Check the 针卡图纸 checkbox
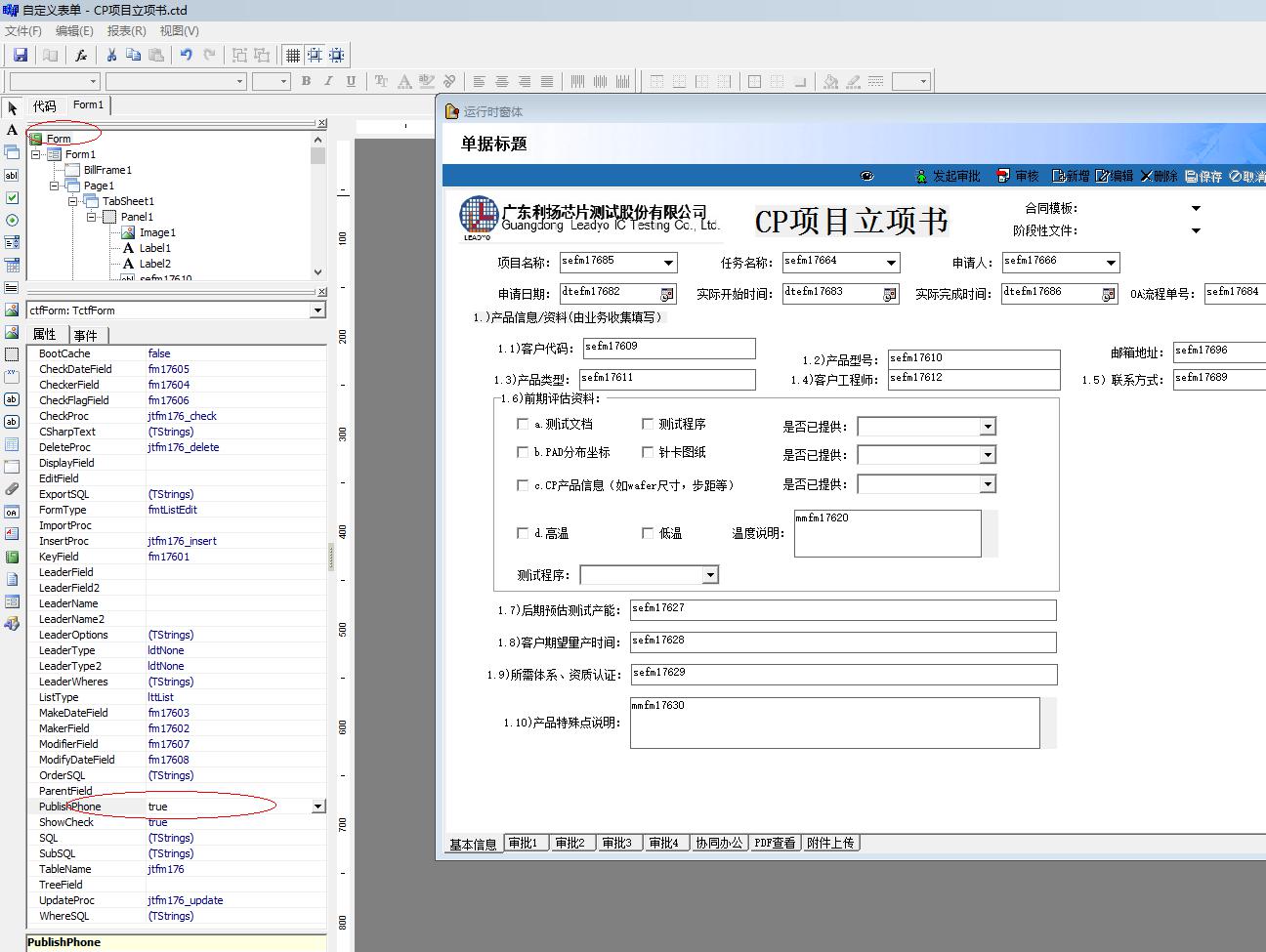The height and width of the screenshot is (952, 1266). [648, 452]
